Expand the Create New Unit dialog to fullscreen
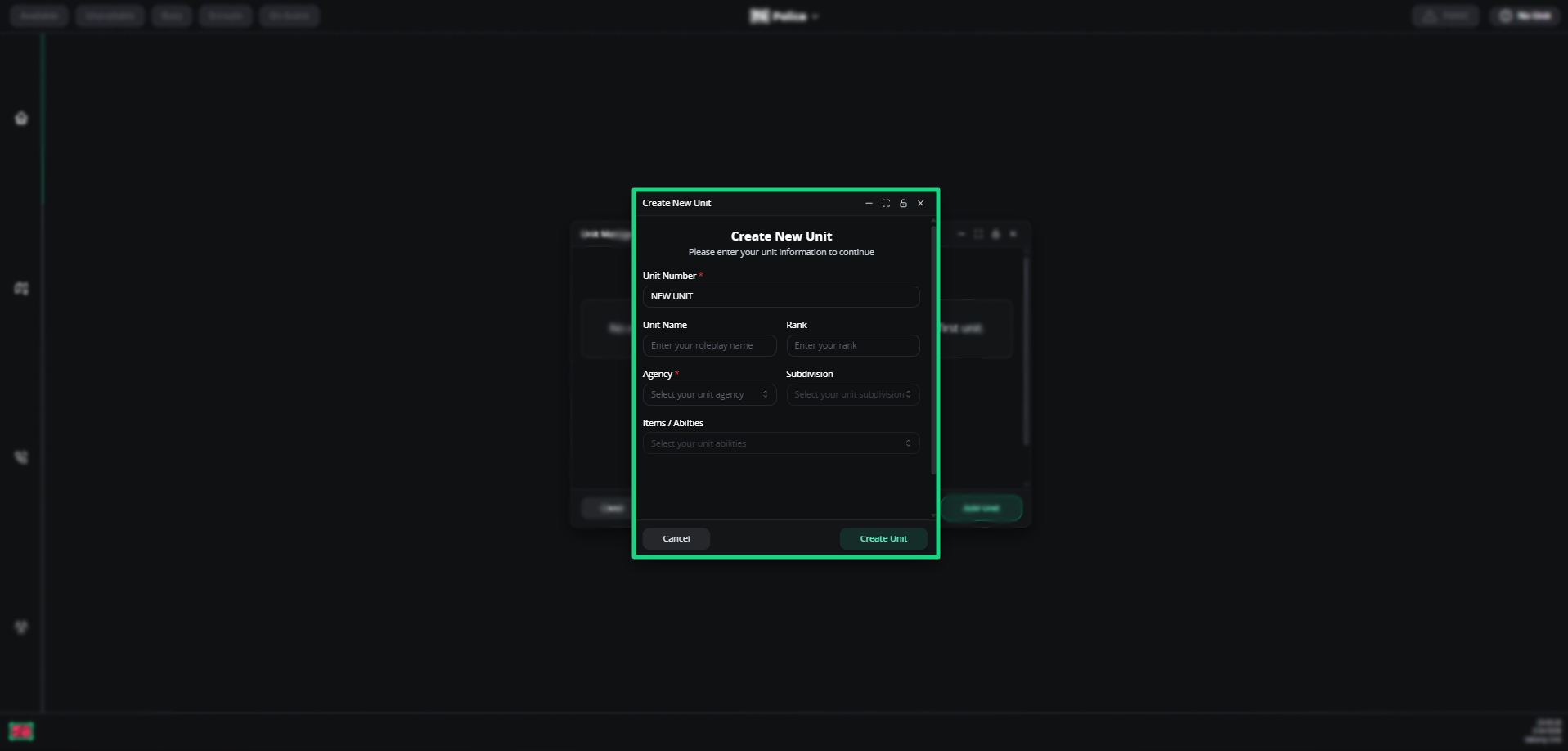 point(886,204)
